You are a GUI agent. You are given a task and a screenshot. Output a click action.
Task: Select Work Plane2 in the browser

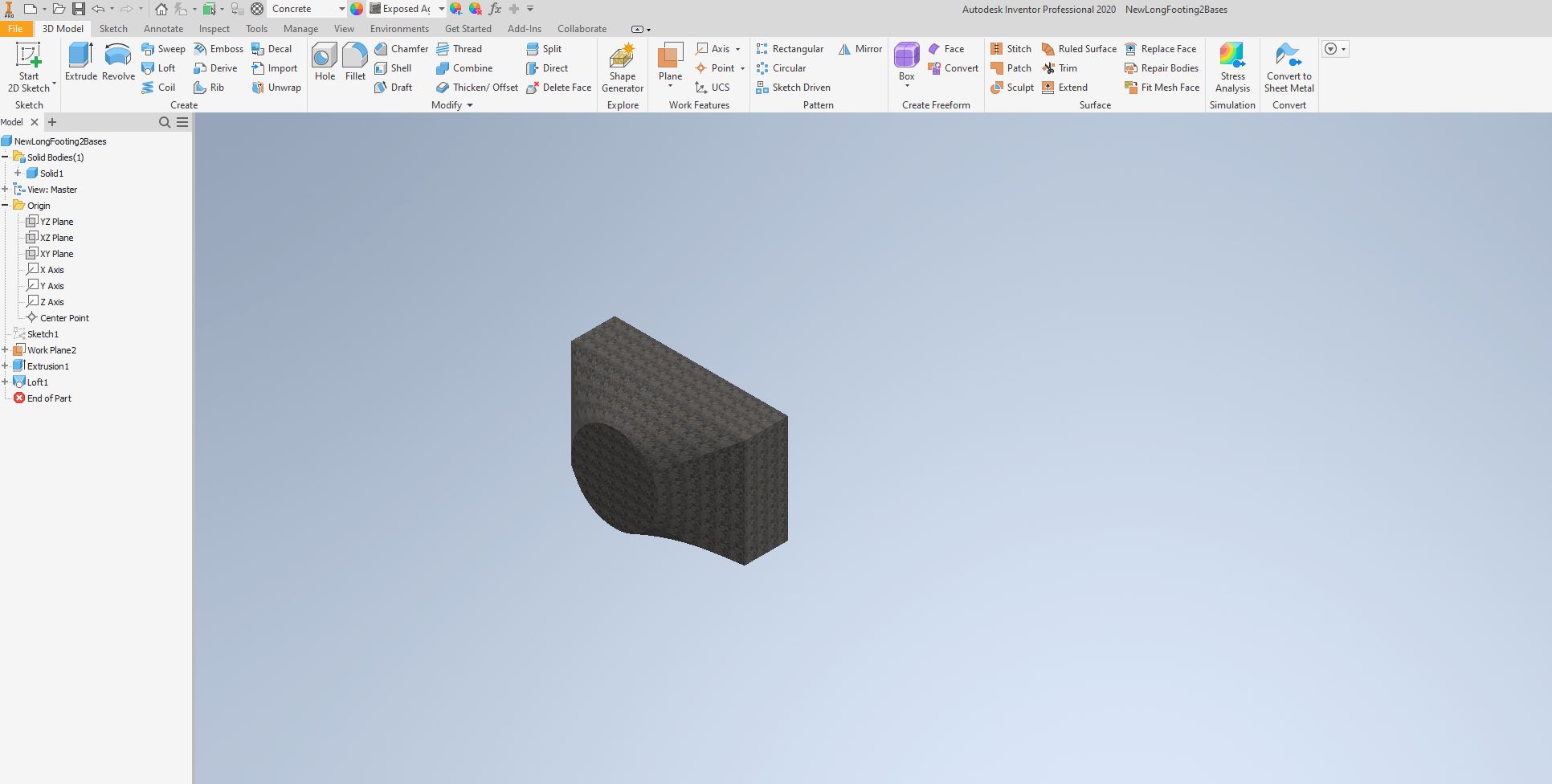click(51, 349)
